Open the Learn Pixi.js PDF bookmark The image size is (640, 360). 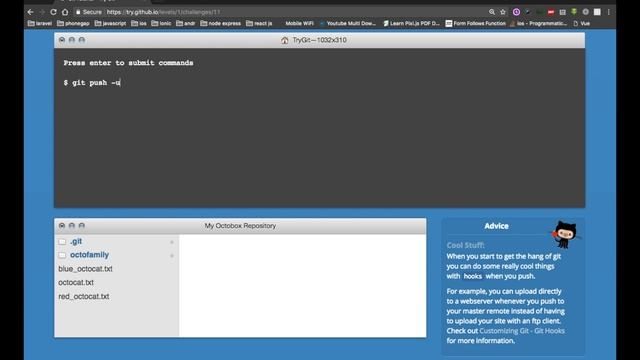(x=411, y=23)
